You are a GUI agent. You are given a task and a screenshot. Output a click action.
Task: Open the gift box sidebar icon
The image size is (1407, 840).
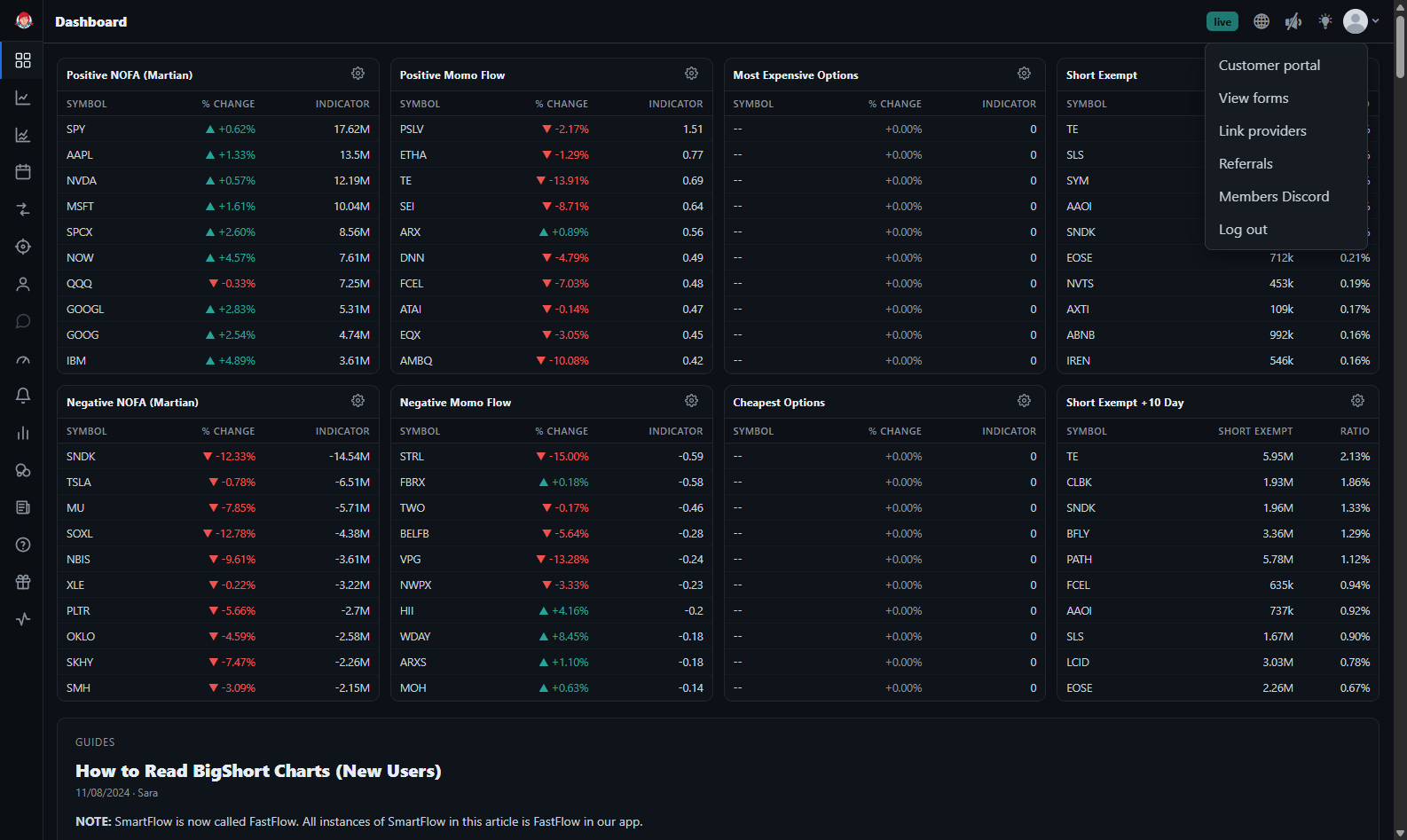tap(23, 582)
